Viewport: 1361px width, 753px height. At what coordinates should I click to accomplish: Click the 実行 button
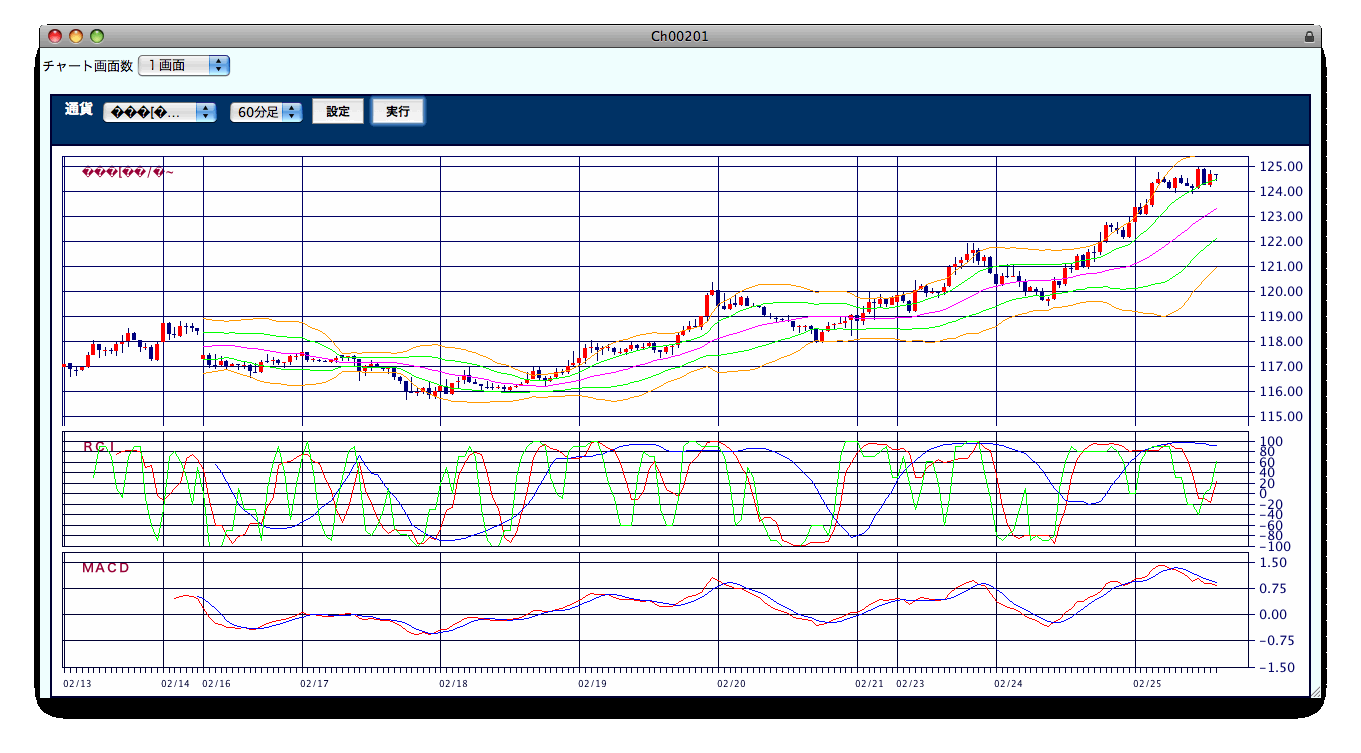point(398,112)
